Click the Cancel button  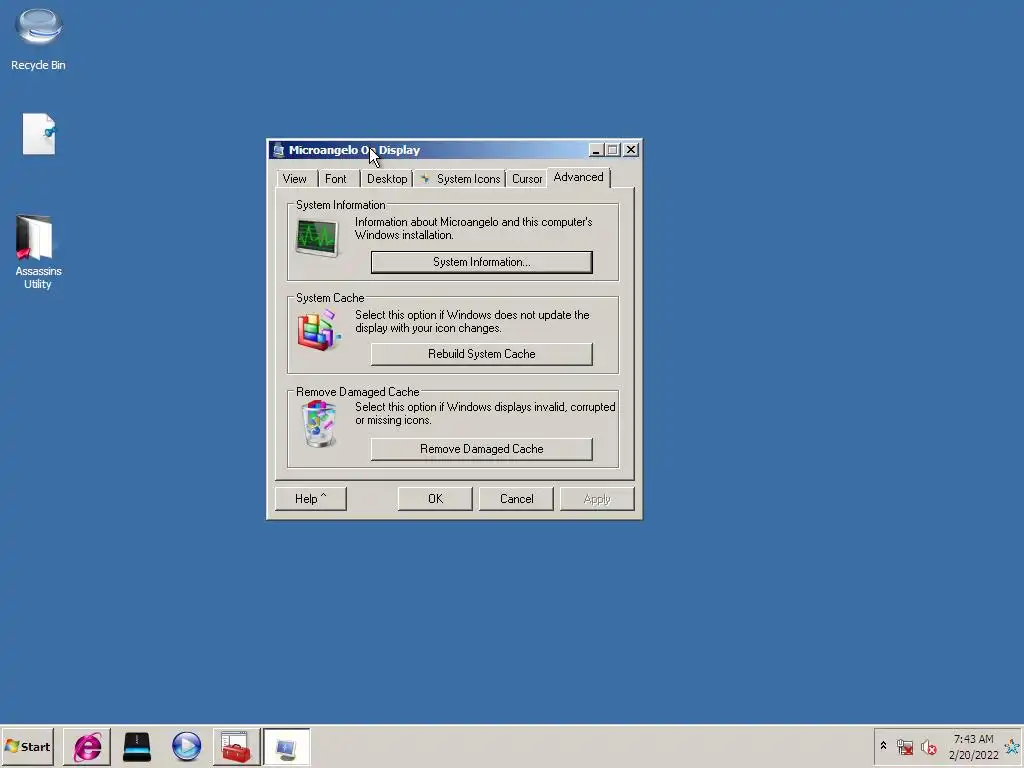516,499
